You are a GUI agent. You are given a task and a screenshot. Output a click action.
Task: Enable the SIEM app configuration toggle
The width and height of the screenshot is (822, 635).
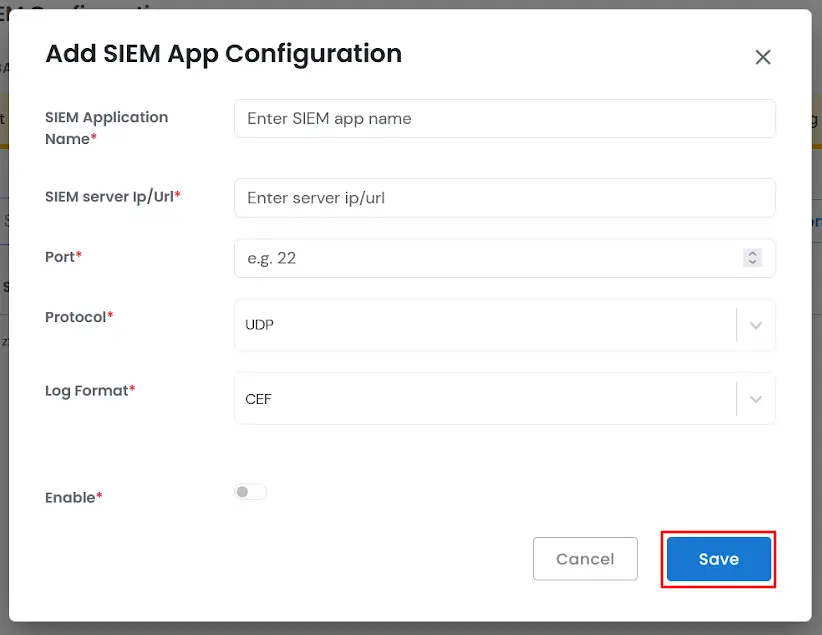pyautogui.click(x=250, y=491)
